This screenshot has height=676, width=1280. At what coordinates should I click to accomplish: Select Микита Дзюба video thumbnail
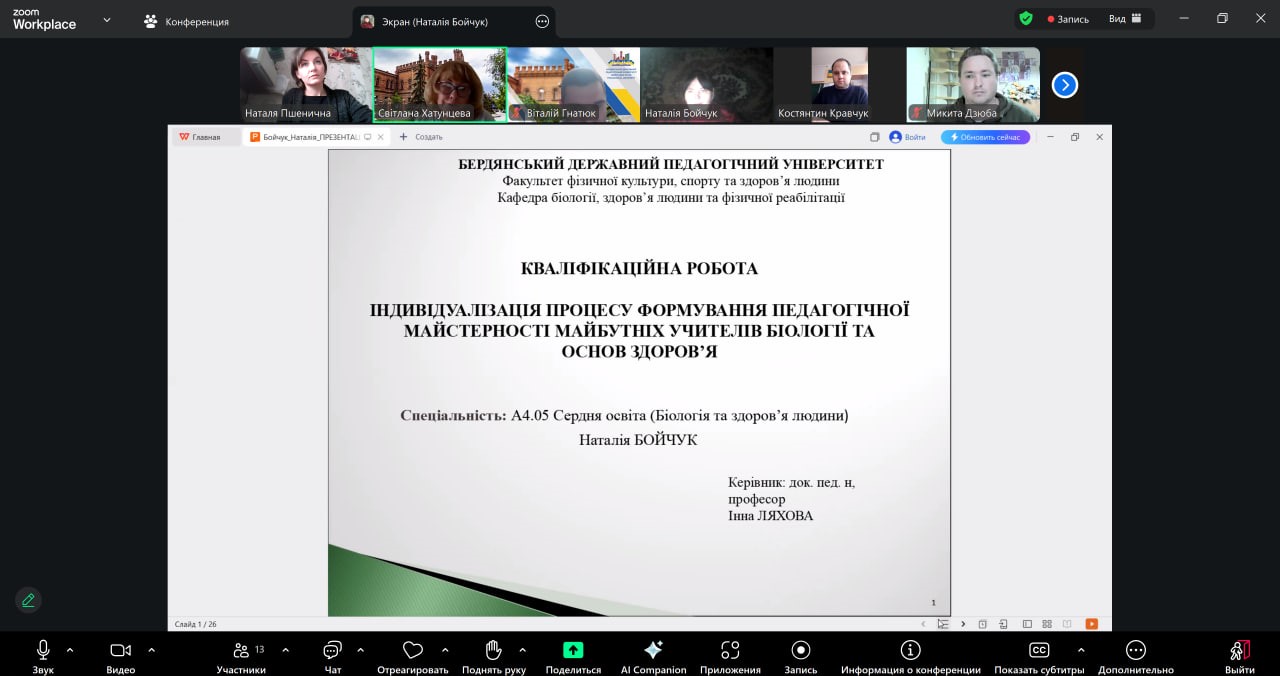(x=972, y=85)
